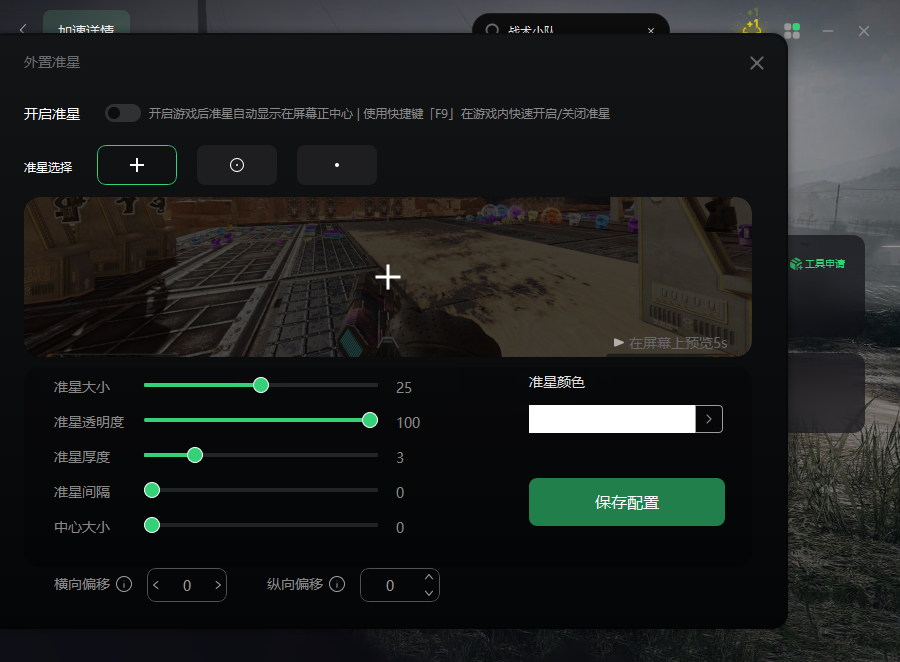Viewport: 900px width, 662px height.
Task: Click the white 准星颜色 swatch
Action: (612, 419)
